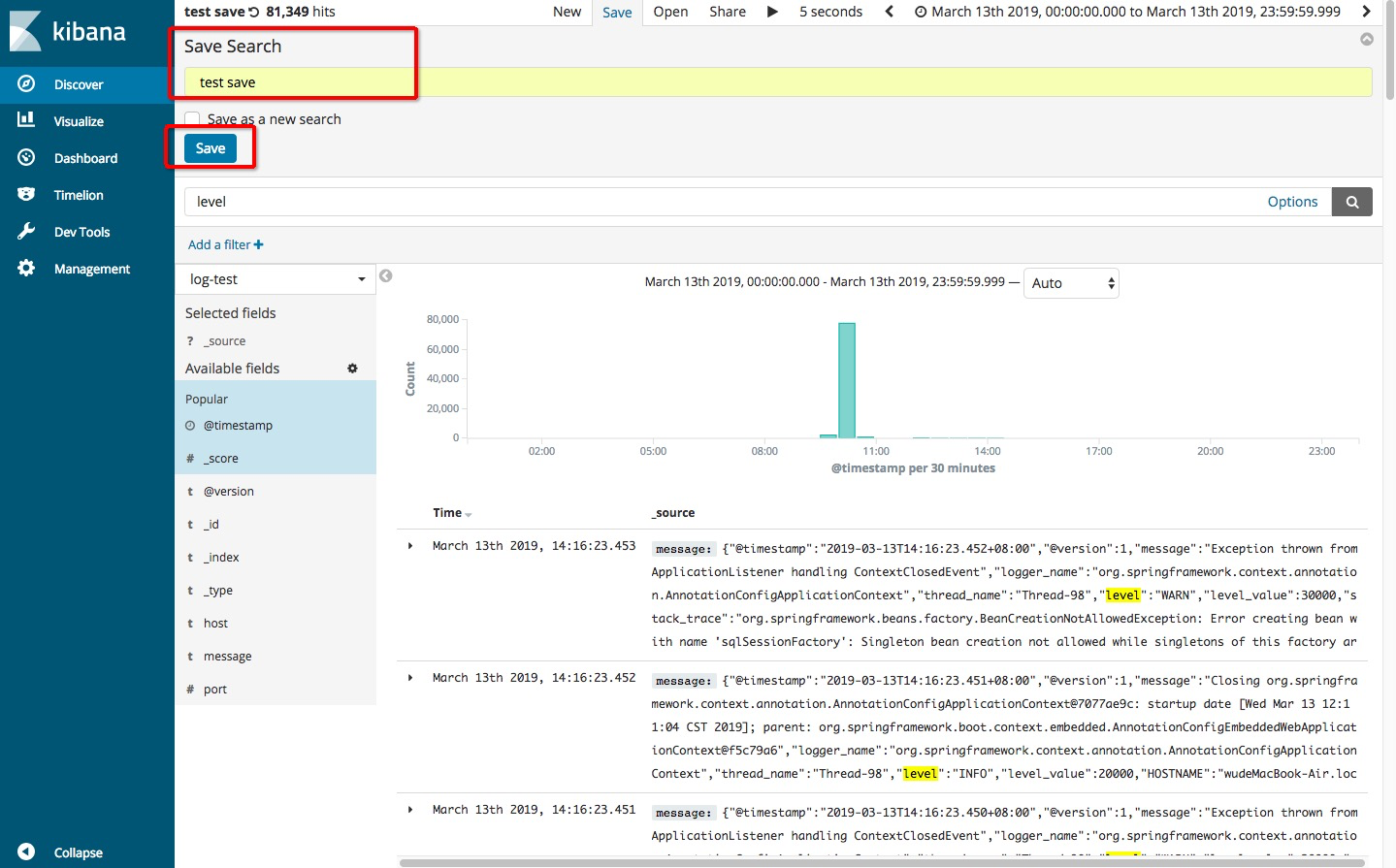Open Management gear icon
The height and width of the screenshot is (868, 1396).
coord(26,269)
